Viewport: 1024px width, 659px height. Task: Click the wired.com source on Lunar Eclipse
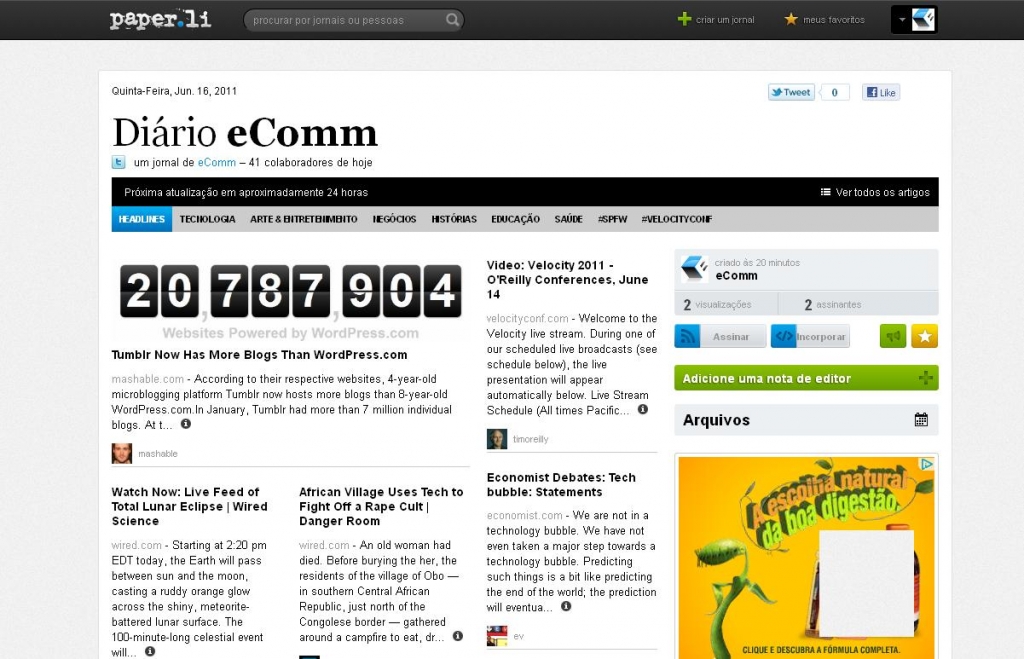136,545
